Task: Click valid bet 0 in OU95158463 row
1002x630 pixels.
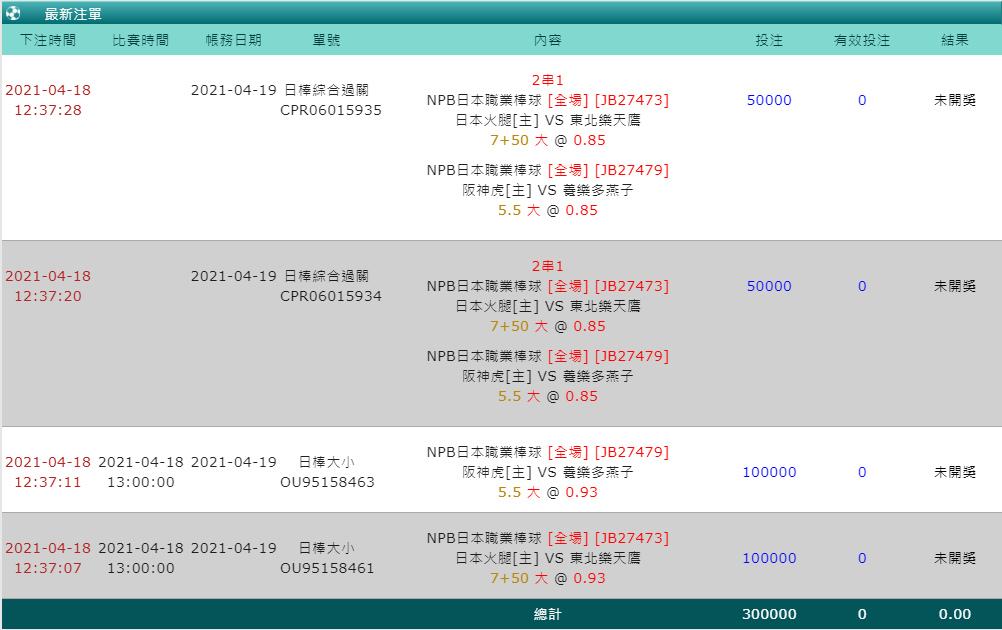Action: 861,472
